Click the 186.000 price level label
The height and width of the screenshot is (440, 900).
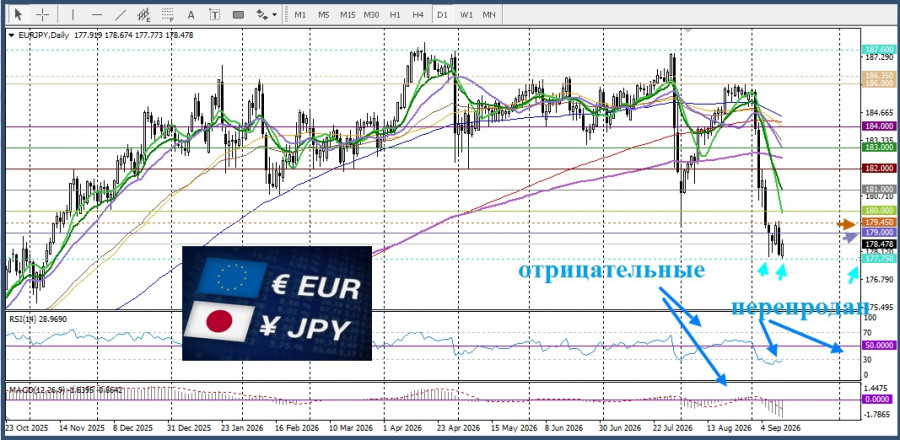click(879, 83)
